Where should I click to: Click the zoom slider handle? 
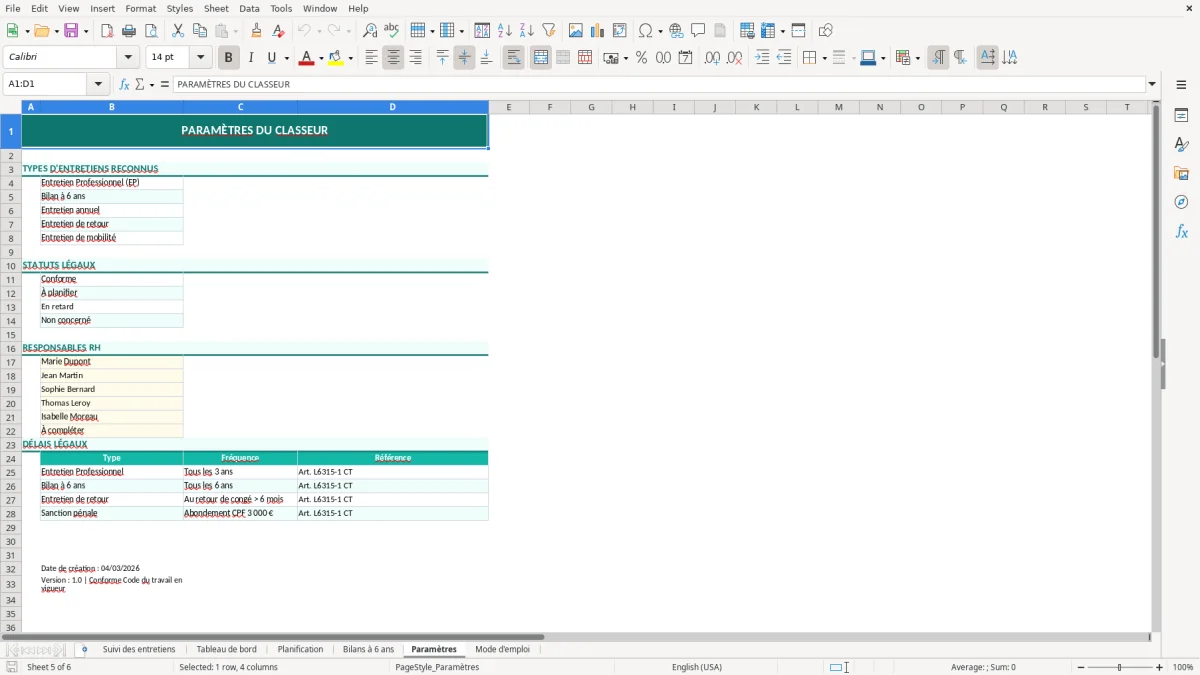point(1120,667)
